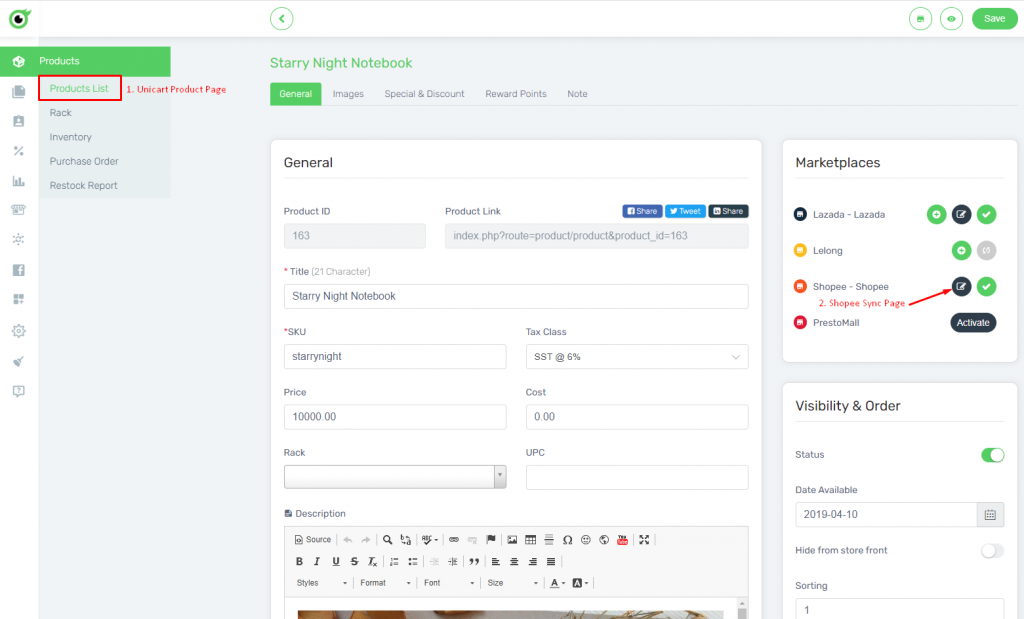Open the Shopee sync edit icon

tap(961, 287)
